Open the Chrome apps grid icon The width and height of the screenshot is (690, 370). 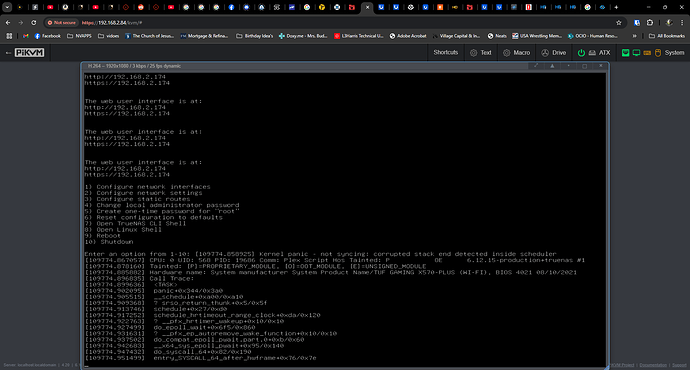(x=9, y=36)
